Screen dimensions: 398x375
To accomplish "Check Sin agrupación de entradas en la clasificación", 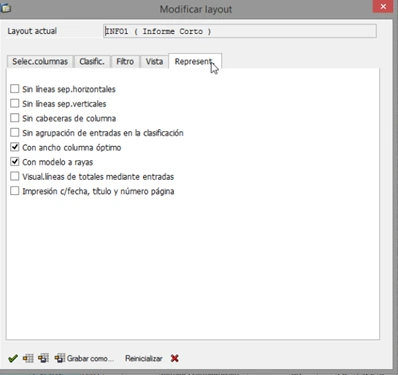I will (x=15, y=133).
